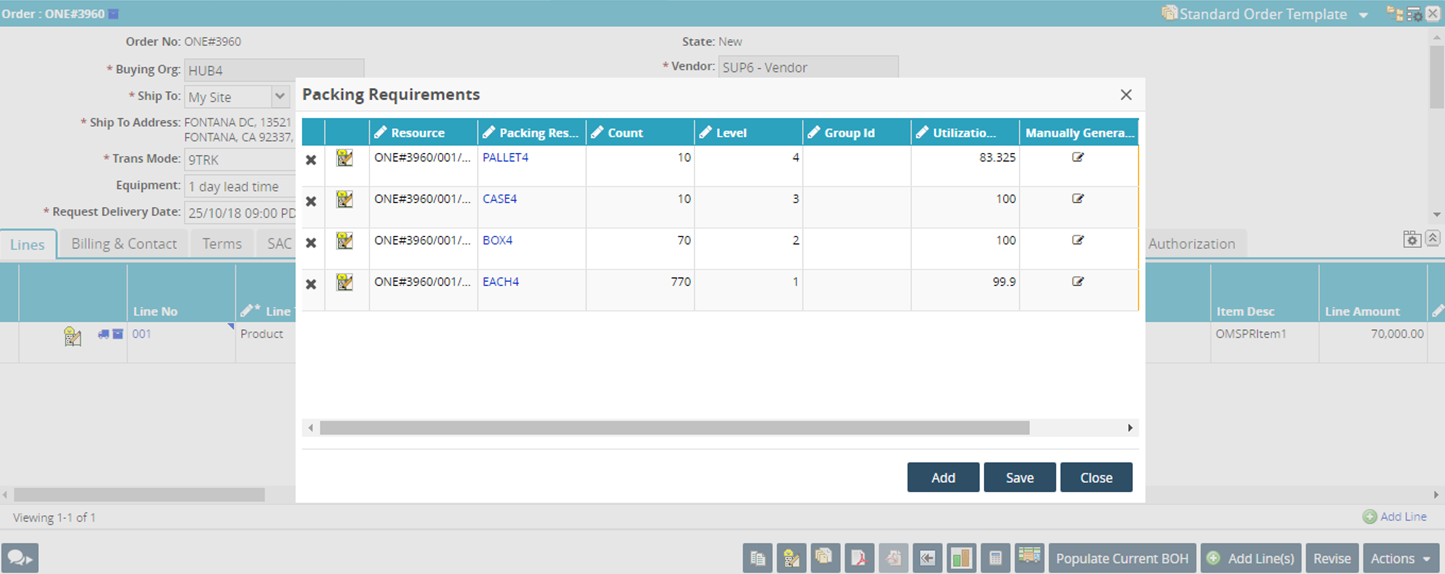Open line number 001 link
This screenshot has height=574, width=1445.
[x=142, y=334]
